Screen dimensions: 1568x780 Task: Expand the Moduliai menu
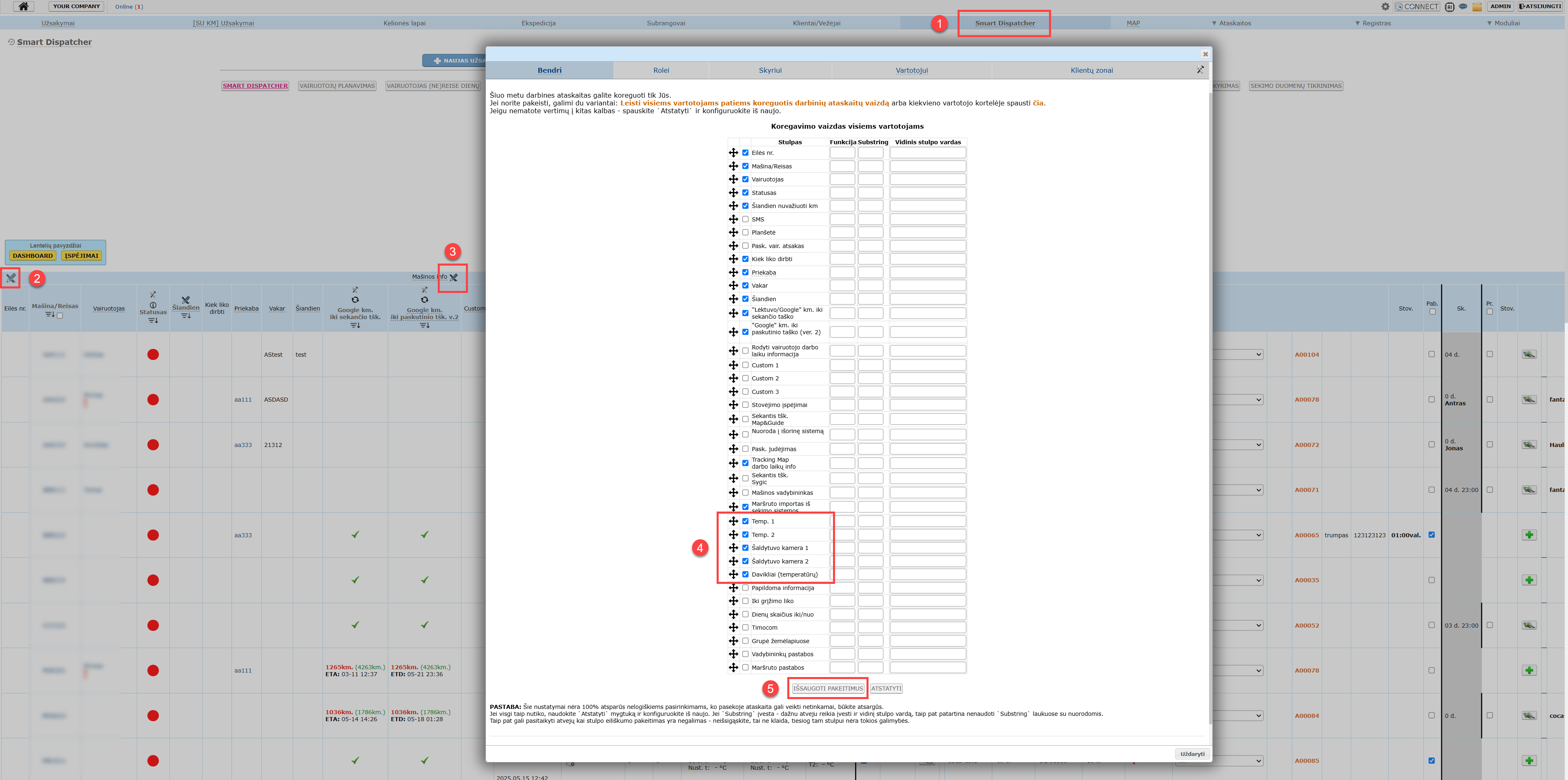tap(1503, 23)
